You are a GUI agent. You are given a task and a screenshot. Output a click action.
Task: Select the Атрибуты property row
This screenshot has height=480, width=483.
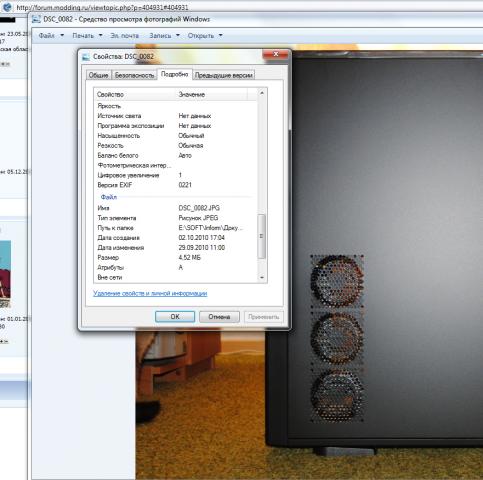coord(176,267)
